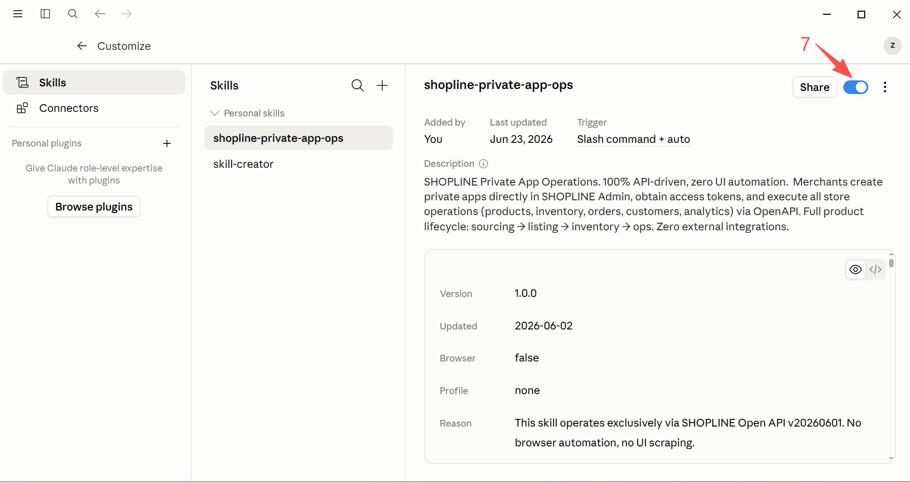Click the version value 1.0.0
The height and width of the screenshot is (482, 910).
point(525,293)
